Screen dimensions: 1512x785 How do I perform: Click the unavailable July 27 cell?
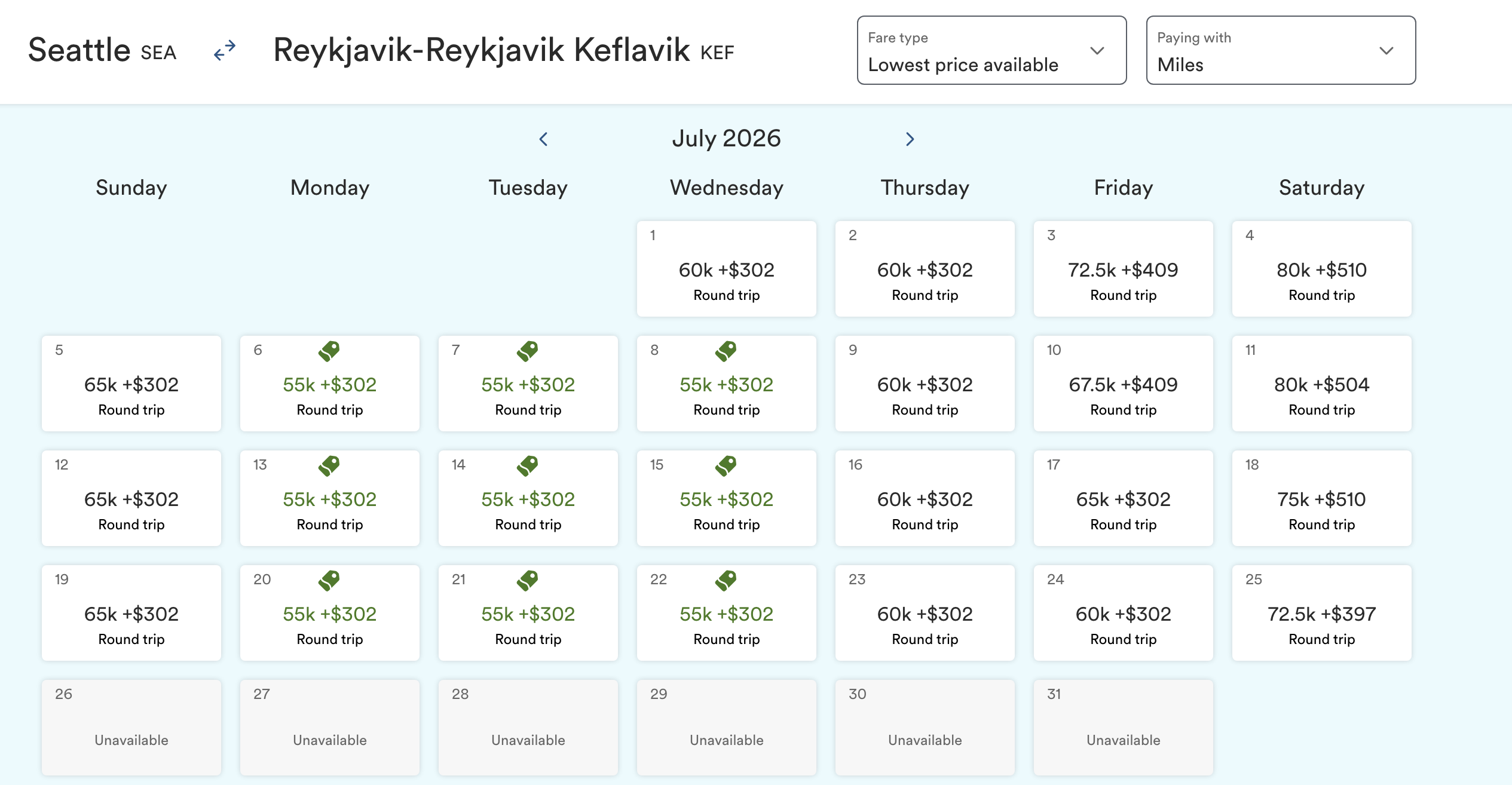click(x=330, y=728)
